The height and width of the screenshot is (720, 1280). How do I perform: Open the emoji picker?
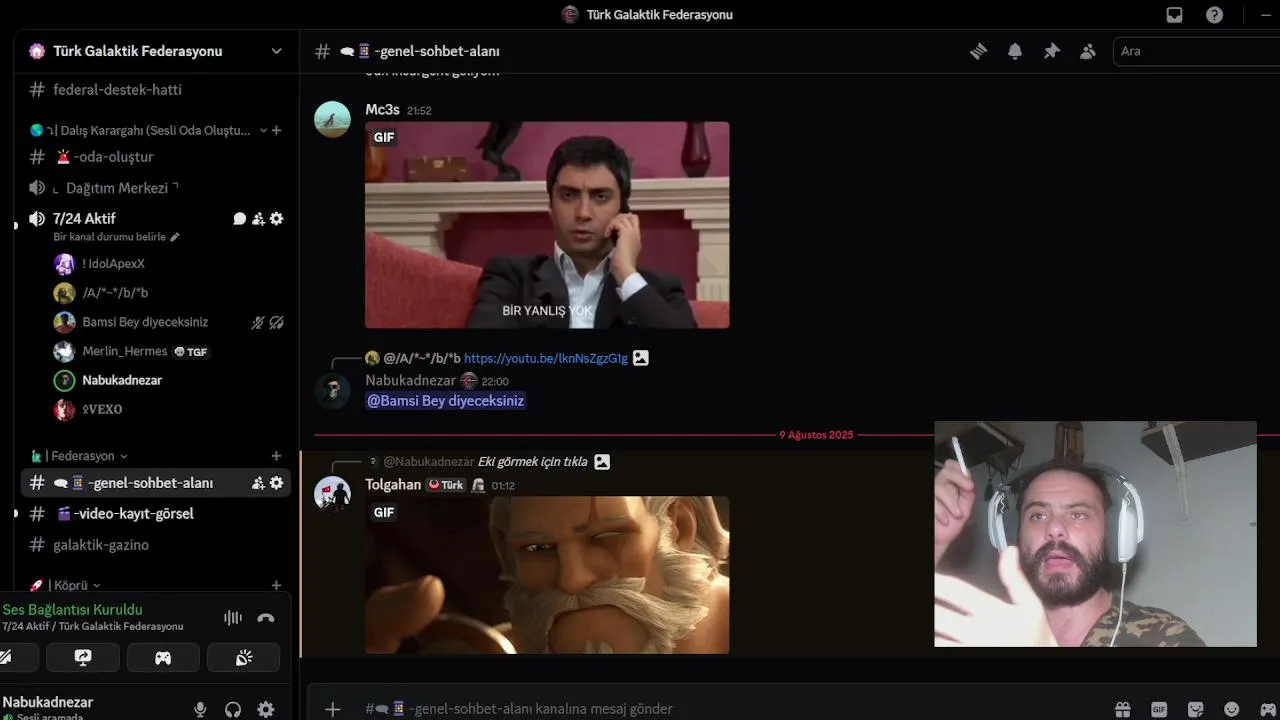[1232, 709]
